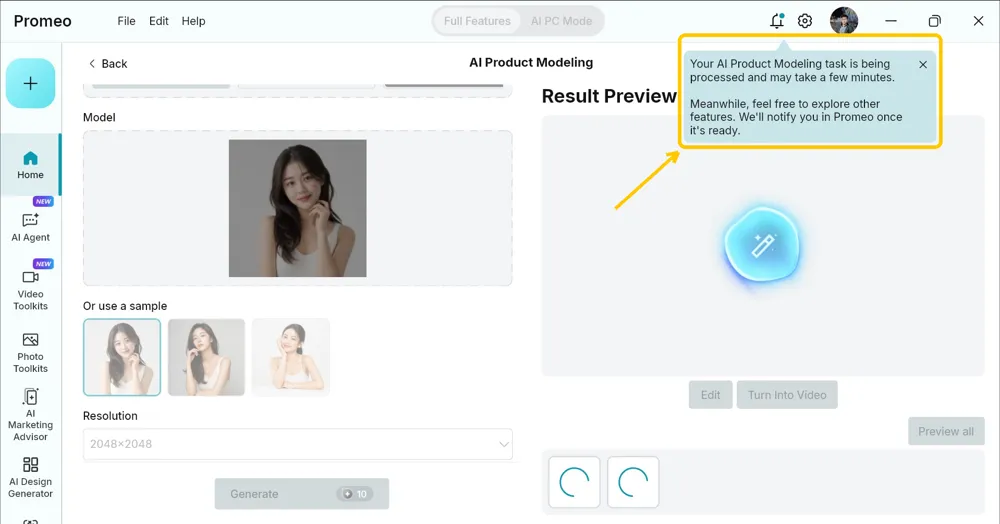
Task: Click the 'Or use a sample' label
Action: [125, 306]
